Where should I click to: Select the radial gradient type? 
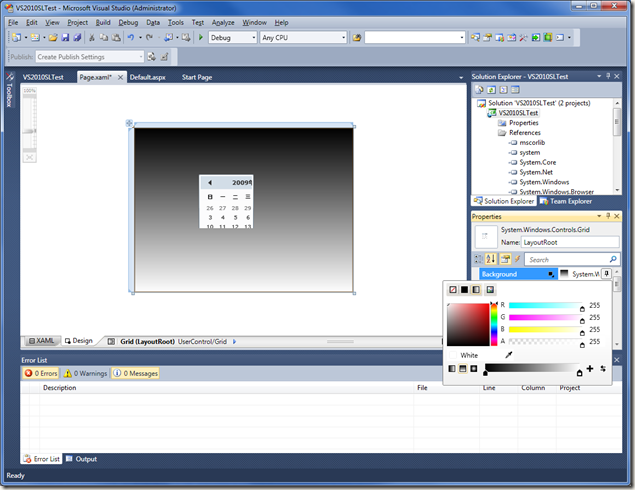473,369
